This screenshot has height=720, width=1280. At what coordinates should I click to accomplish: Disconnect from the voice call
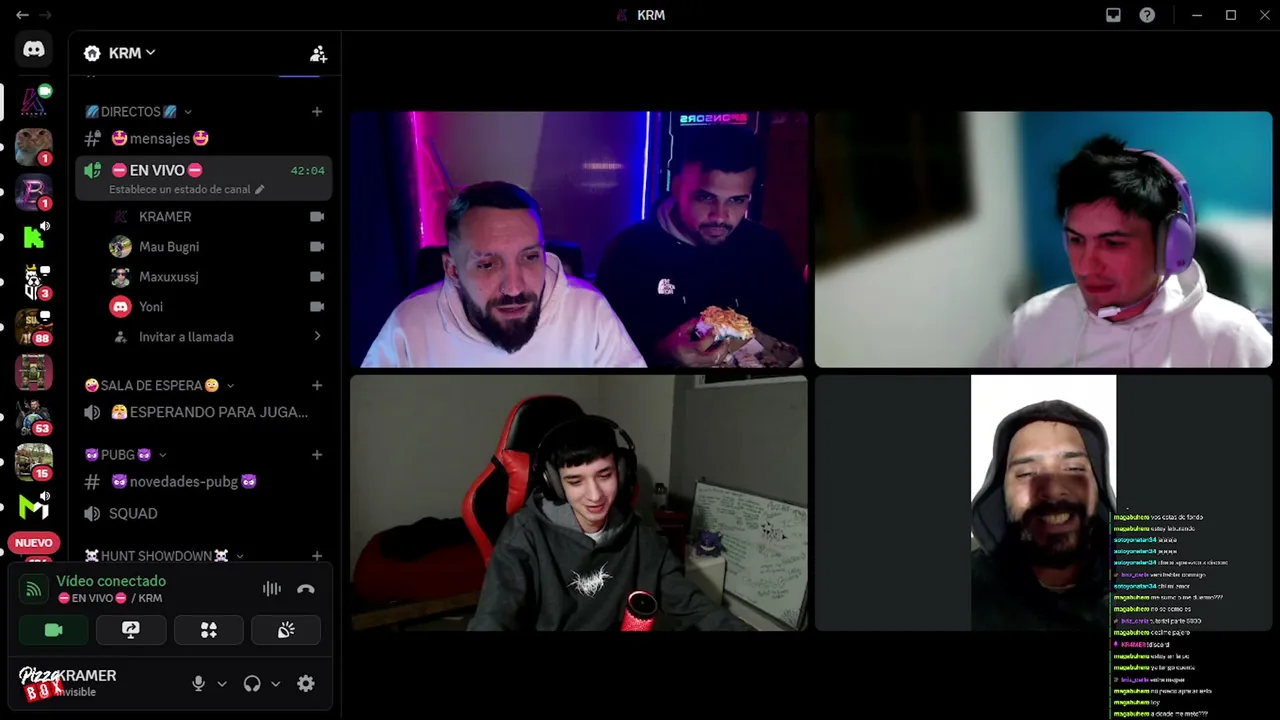pos(306,589)
